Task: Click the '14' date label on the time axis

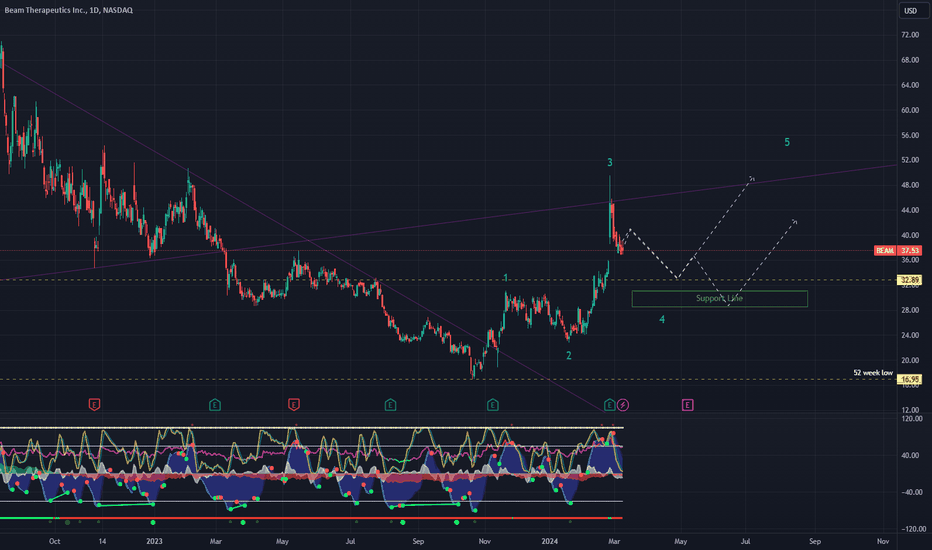Action: [x=102, y=541]
